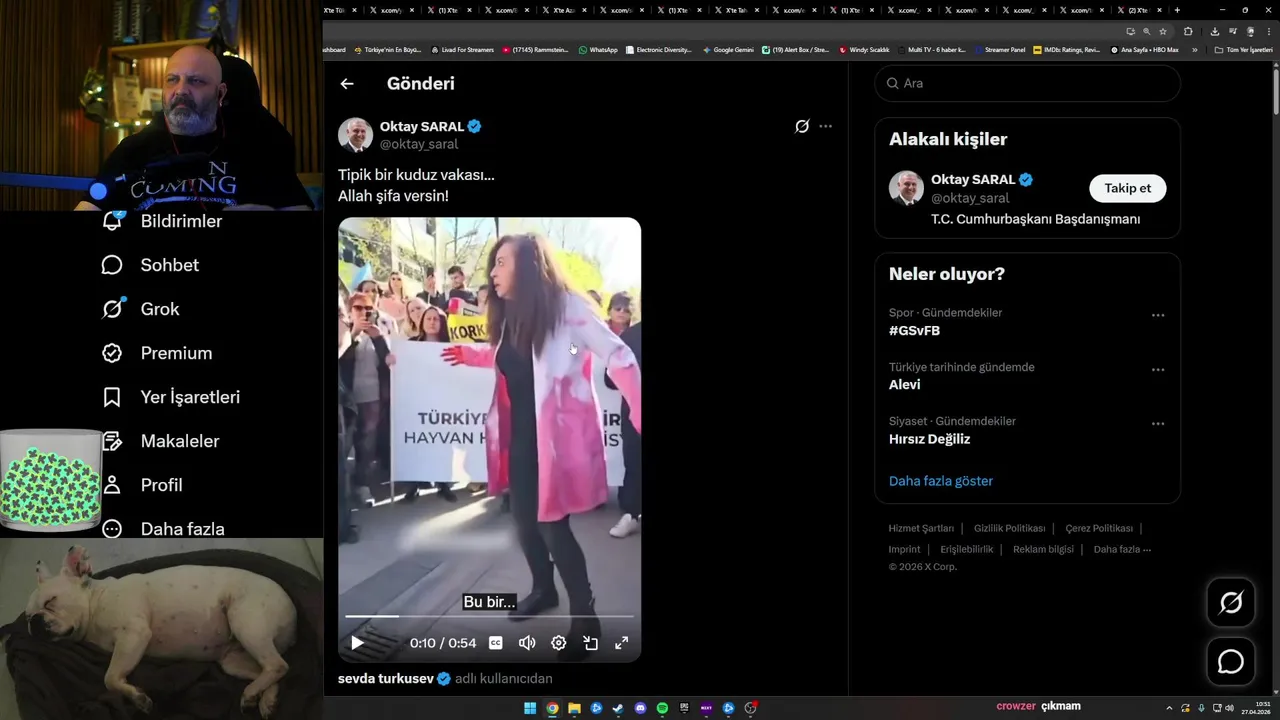1280x720 pixels.
Task: Open more options for Alevi trend
Action: click(x=1158, y=369)
